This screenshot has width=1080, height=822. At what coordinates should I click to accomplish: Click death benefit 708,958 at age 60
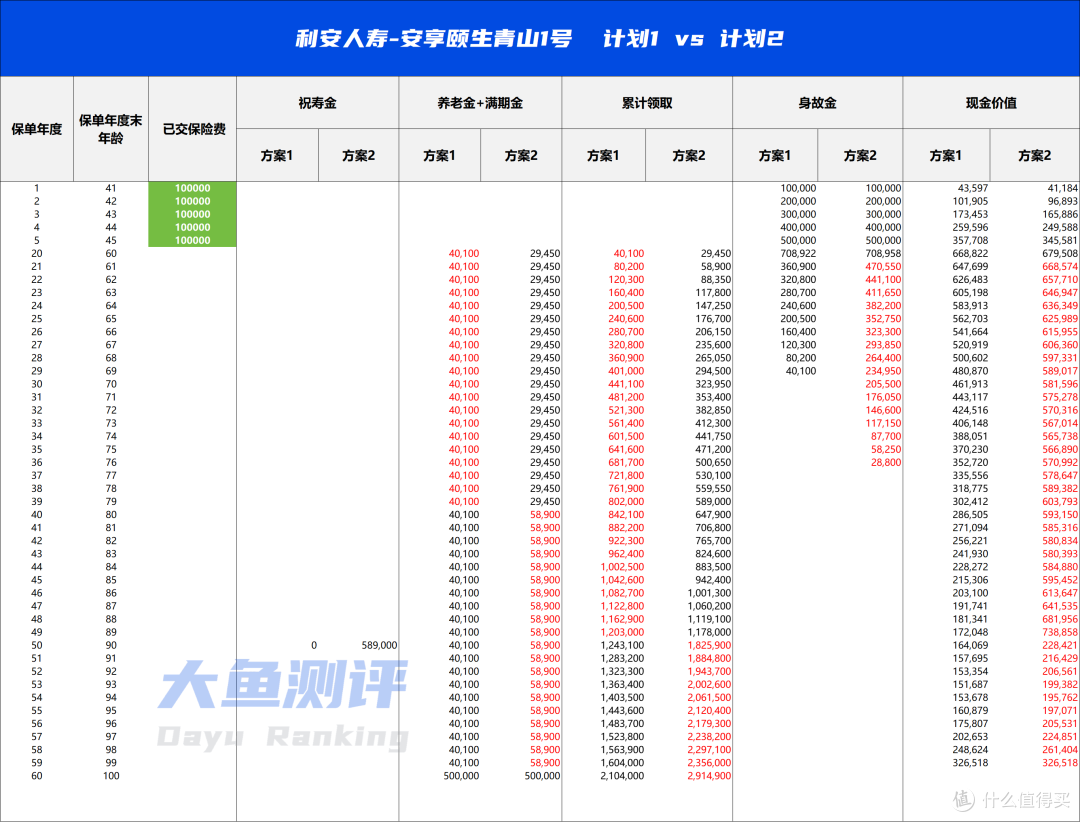[x=884, y=254]
